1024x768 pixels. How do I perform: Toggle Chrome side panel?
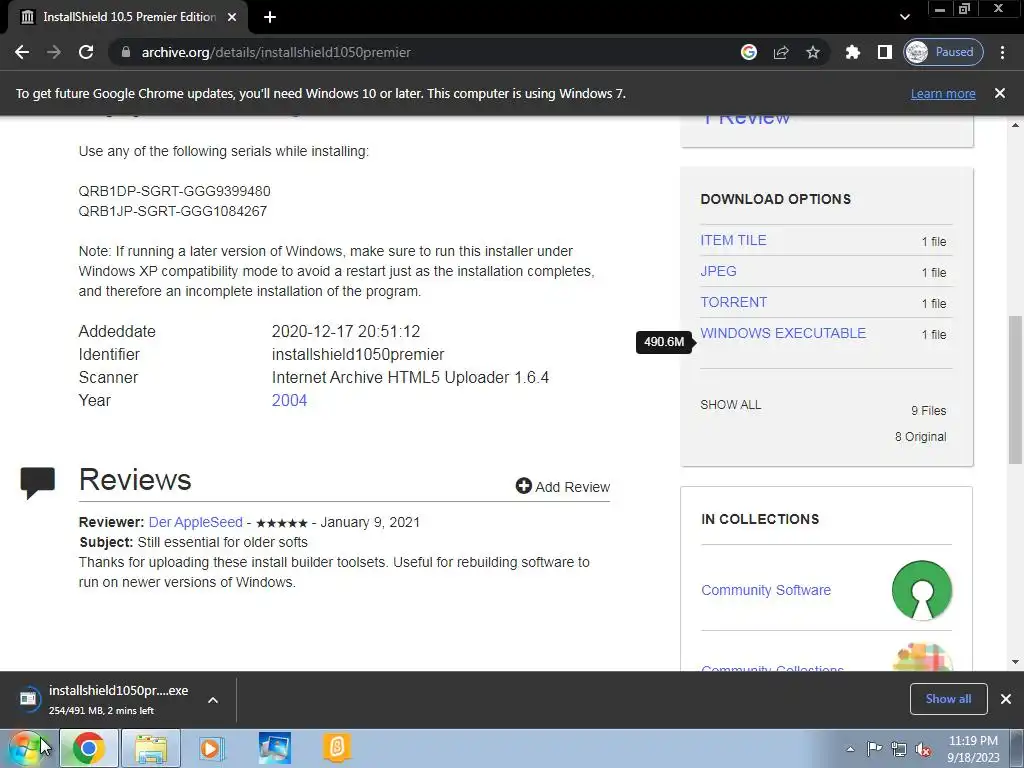[884, 52]
